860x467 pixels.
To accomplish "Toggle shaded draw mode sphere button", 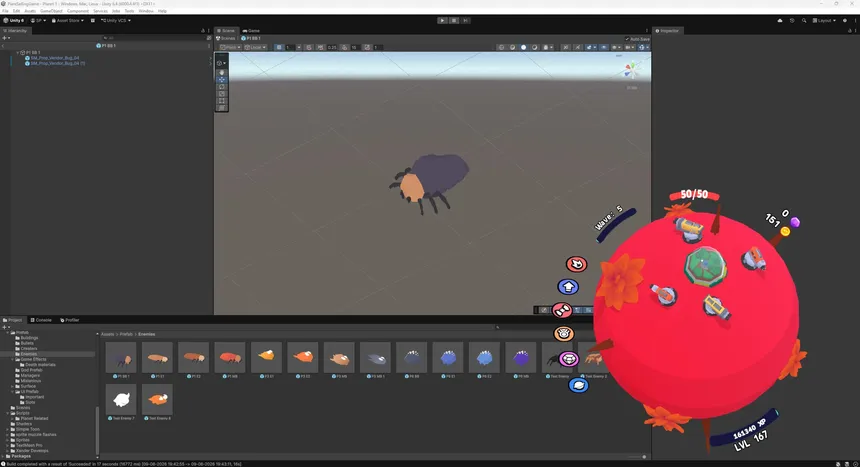I will [523, 47].
